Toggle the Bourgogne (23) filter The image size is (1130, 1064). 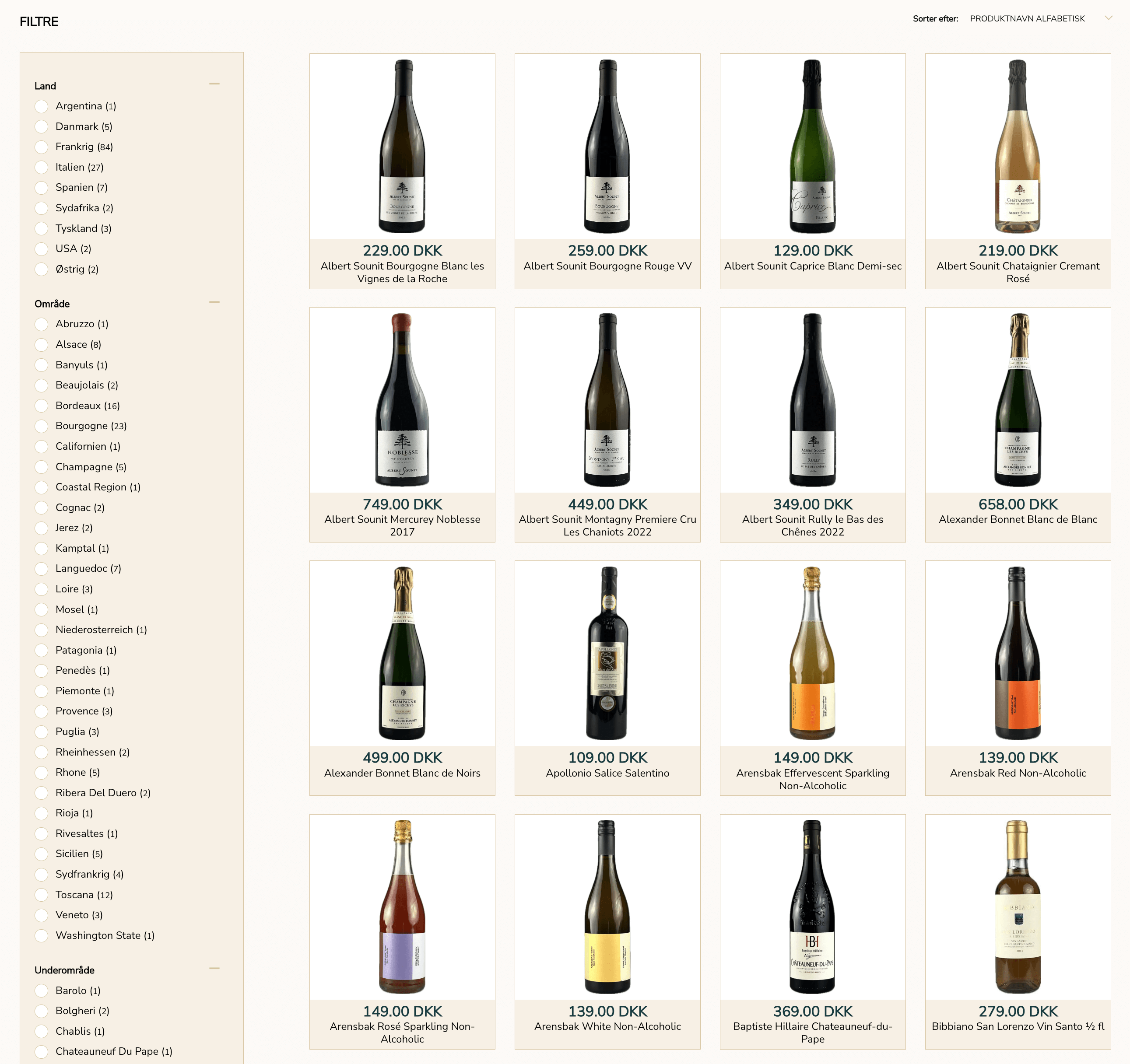(x=42, y=426)
